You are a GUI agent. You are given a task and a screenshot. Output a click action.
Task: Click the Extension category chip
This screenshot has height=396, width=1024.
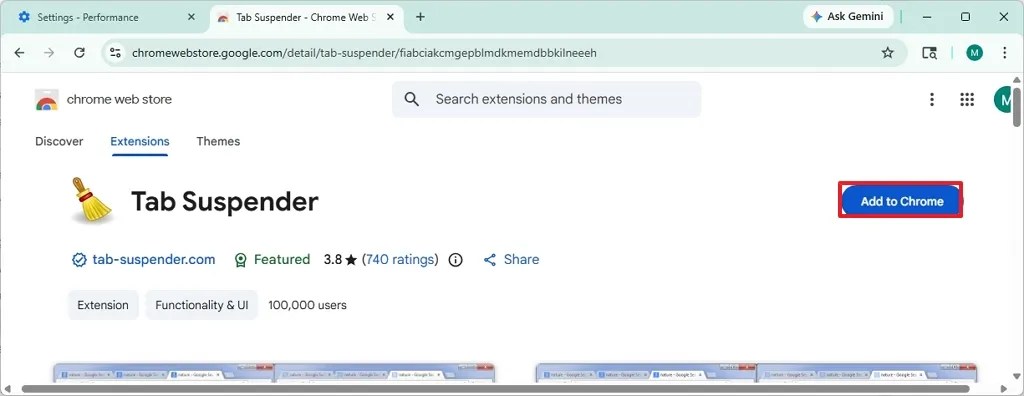coord(103,305)
